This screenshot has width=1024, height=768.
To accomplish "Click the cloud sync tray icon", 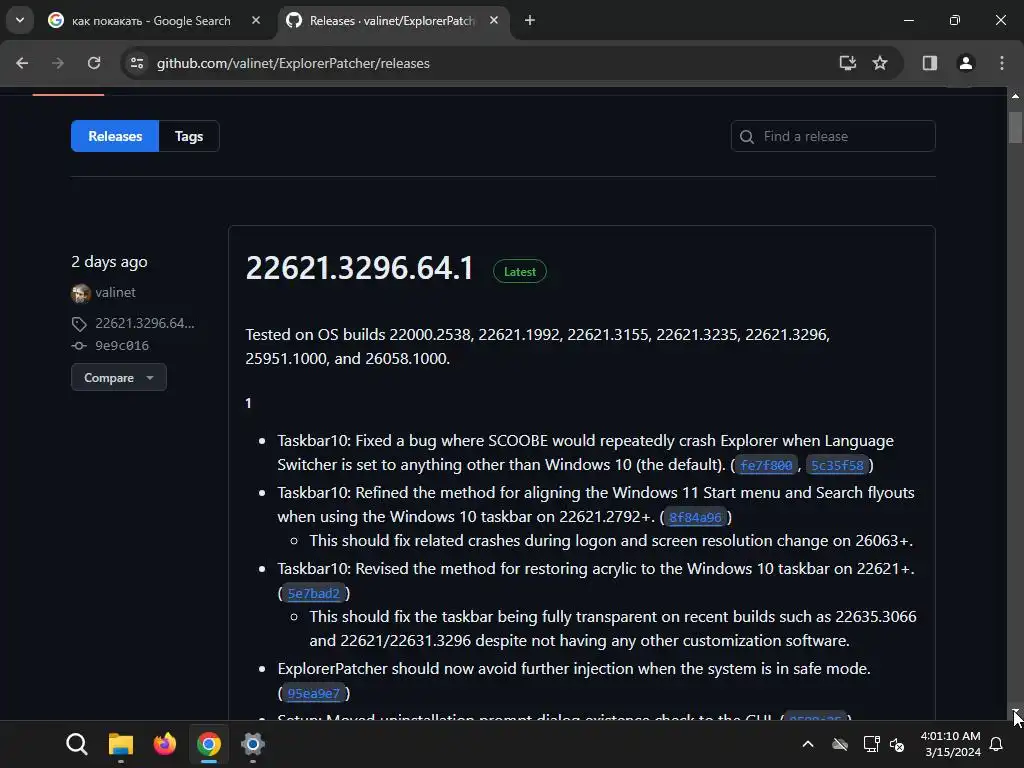I will [840, 744].
